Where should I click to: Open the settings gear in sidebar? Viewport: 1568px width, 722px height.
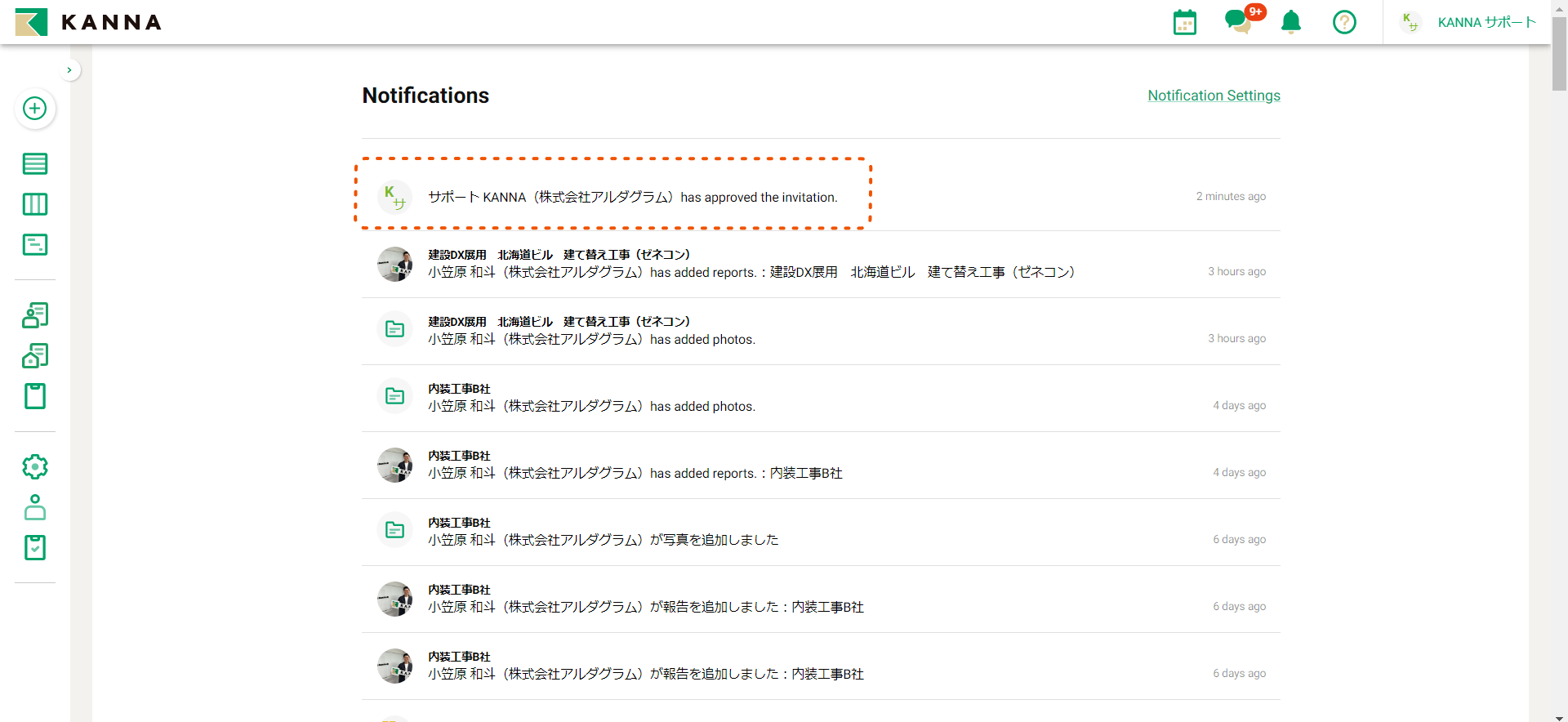pyautogui.click(x=34, y=467)
